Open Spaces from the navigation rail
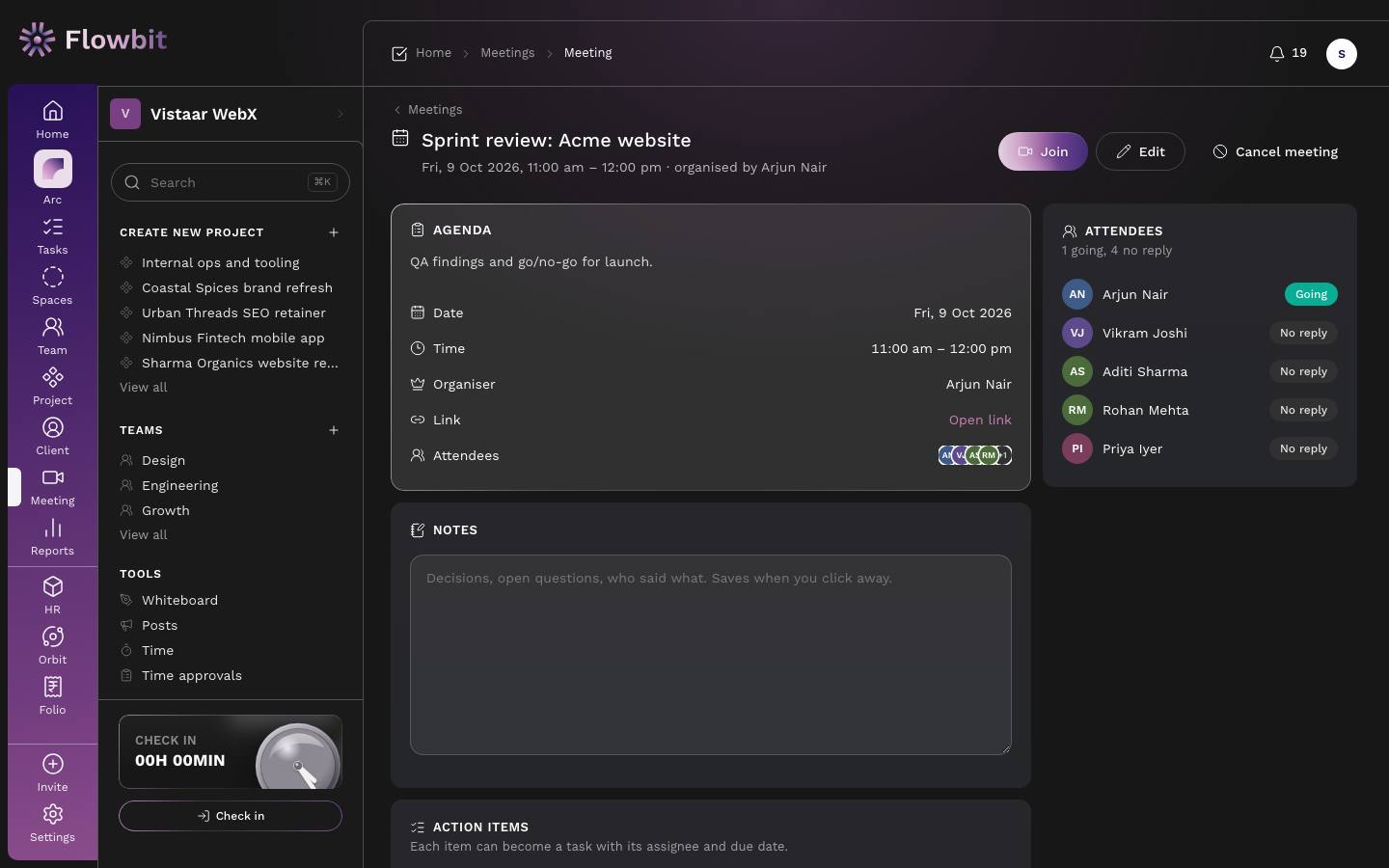Screen dimensions: 1389x868 click(x=53, y=285)
